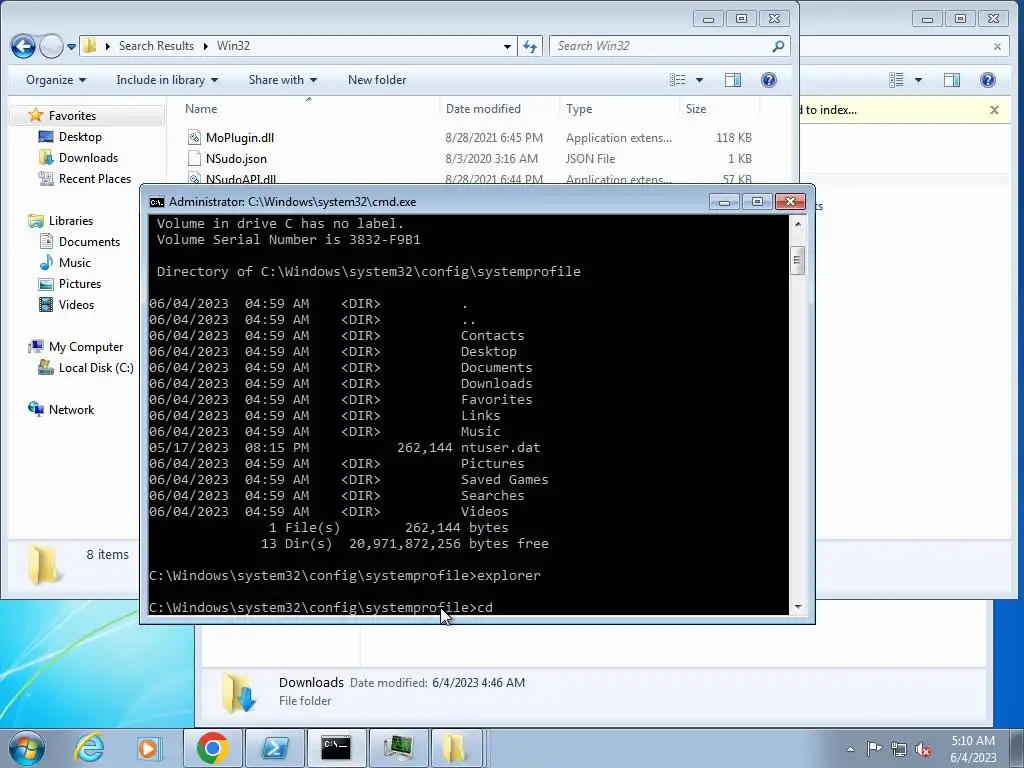The image size is (1024, 768).
Task: Toggle the preview pane in Win32 window
Action: coord(733,80)
